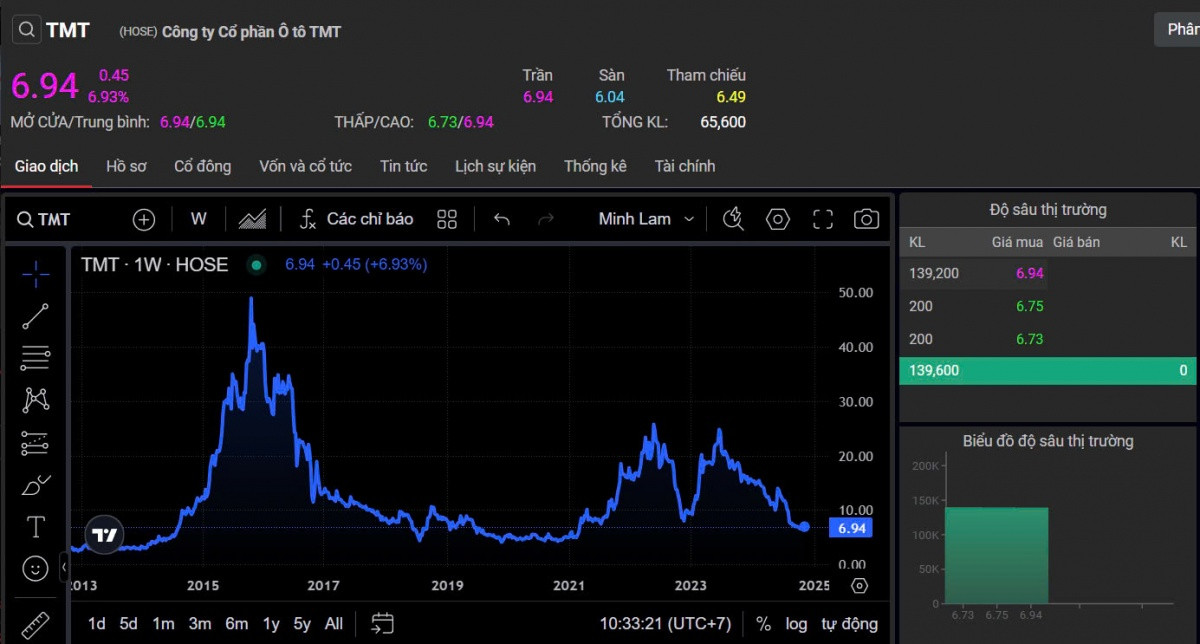This screenshot has height=644, width=1200.
Task: Set chart range to 5y
Action: pyautogui.click(x=302, y=624)
